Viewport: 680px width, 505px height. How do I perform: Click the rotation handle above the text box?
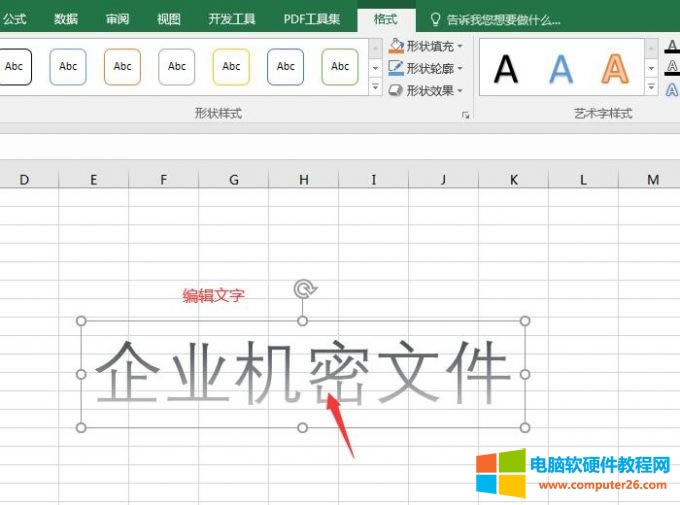click(x=305, y=289)
